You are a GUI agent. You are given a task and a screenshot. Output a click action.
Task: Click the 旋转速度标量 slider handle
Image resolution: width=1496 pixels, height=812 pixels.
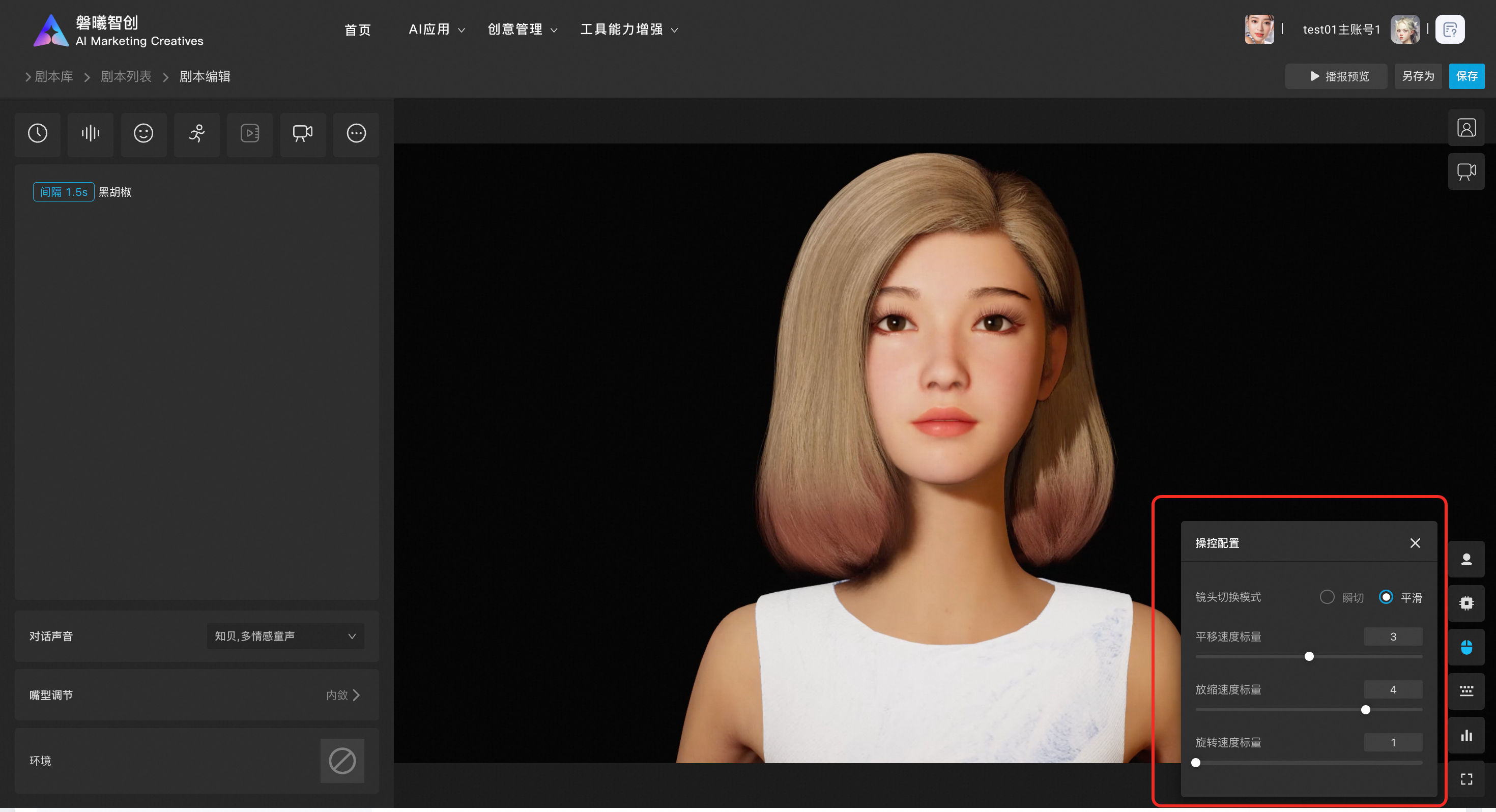1196,763
